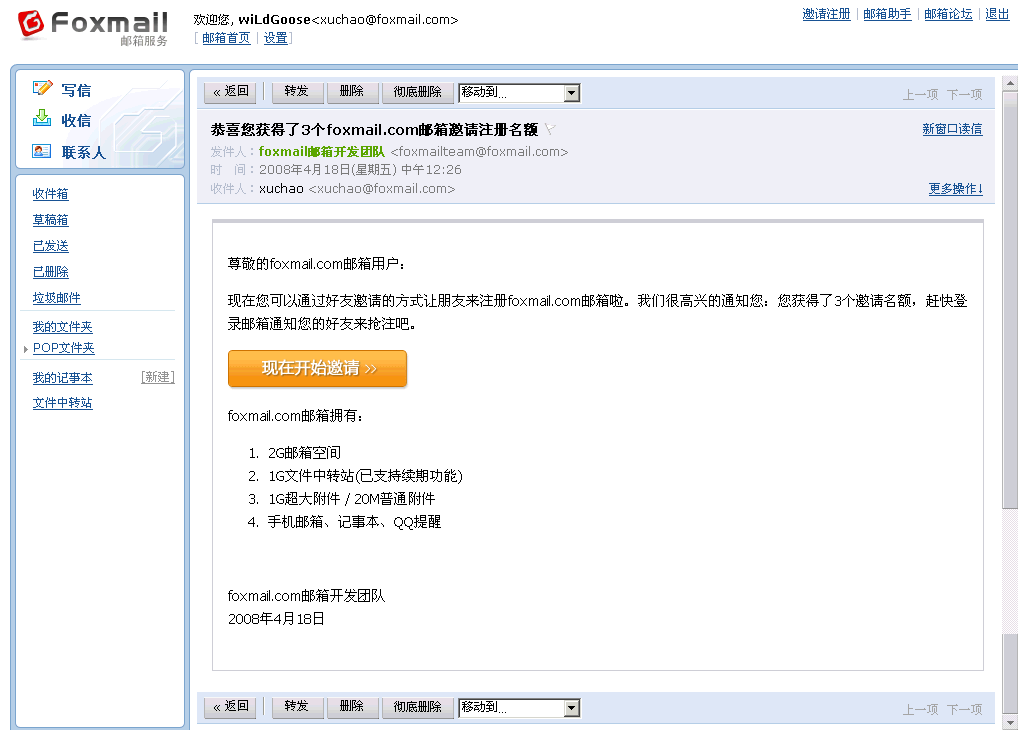The width and height of the screenshot is (1018, 730).
Task: Click the 联系人 contacts card icon
Action: coord(42,151)
